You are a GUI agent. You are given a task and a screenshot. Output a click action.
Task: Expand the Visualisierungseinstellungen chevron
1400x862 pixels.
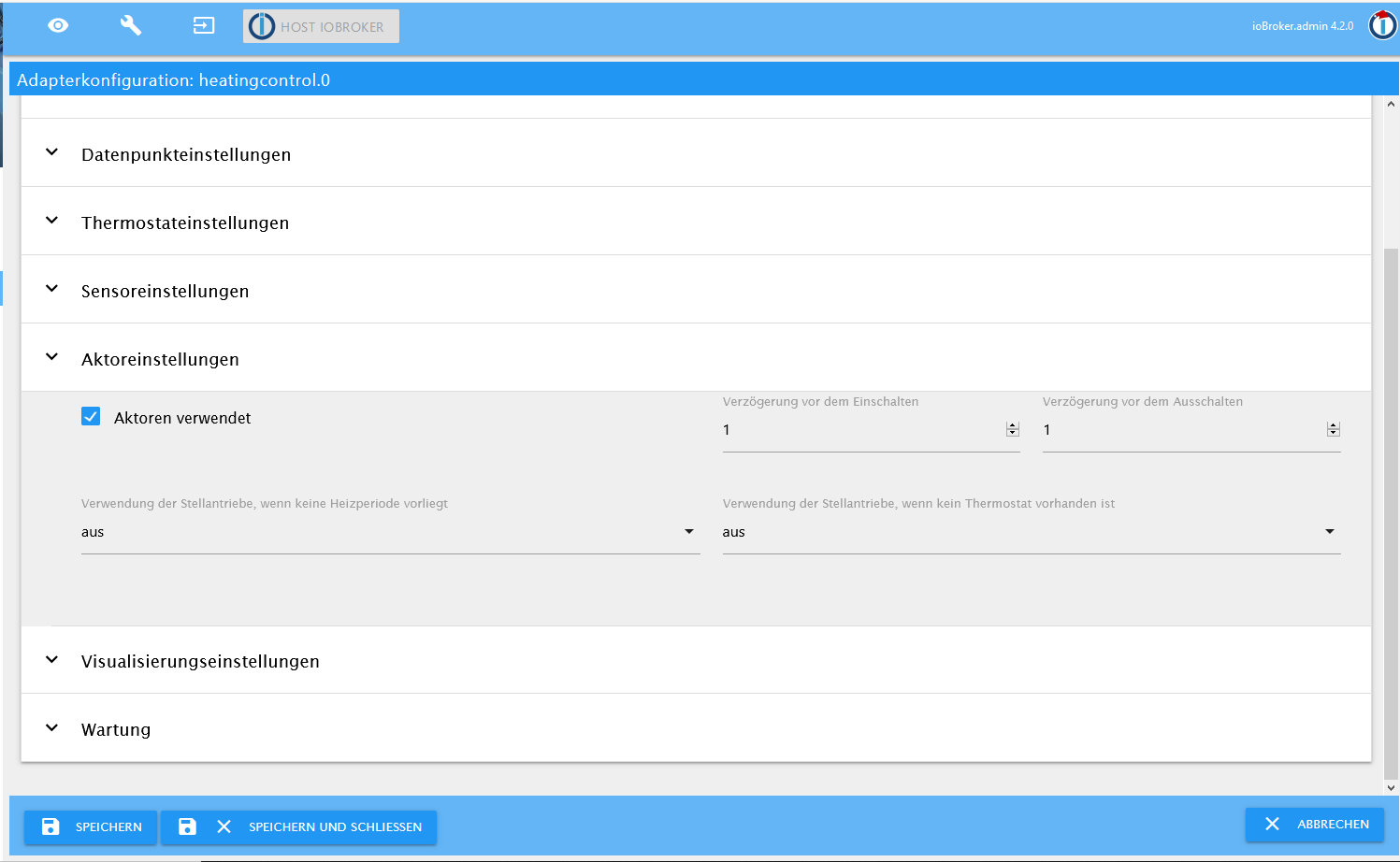pyautogui.click(x=52, y=660)
